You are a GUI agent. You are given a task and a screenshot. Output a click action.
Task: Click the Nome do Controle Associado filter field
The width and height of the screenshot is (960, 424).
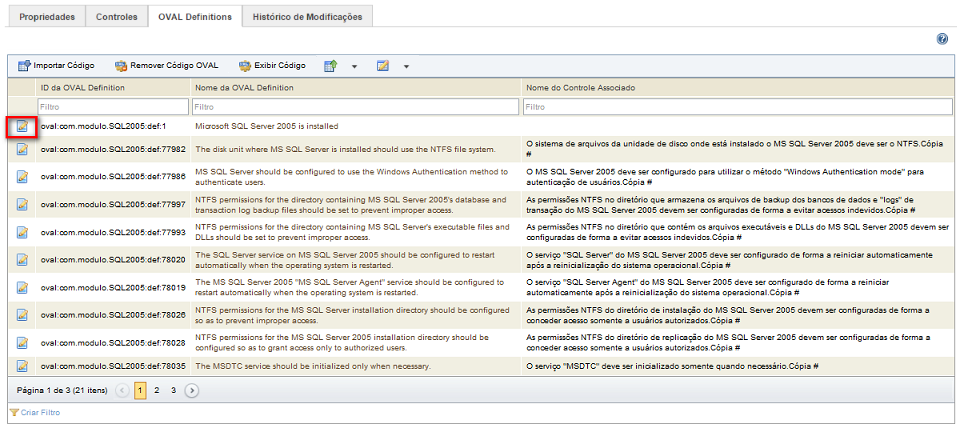(737, 107)
